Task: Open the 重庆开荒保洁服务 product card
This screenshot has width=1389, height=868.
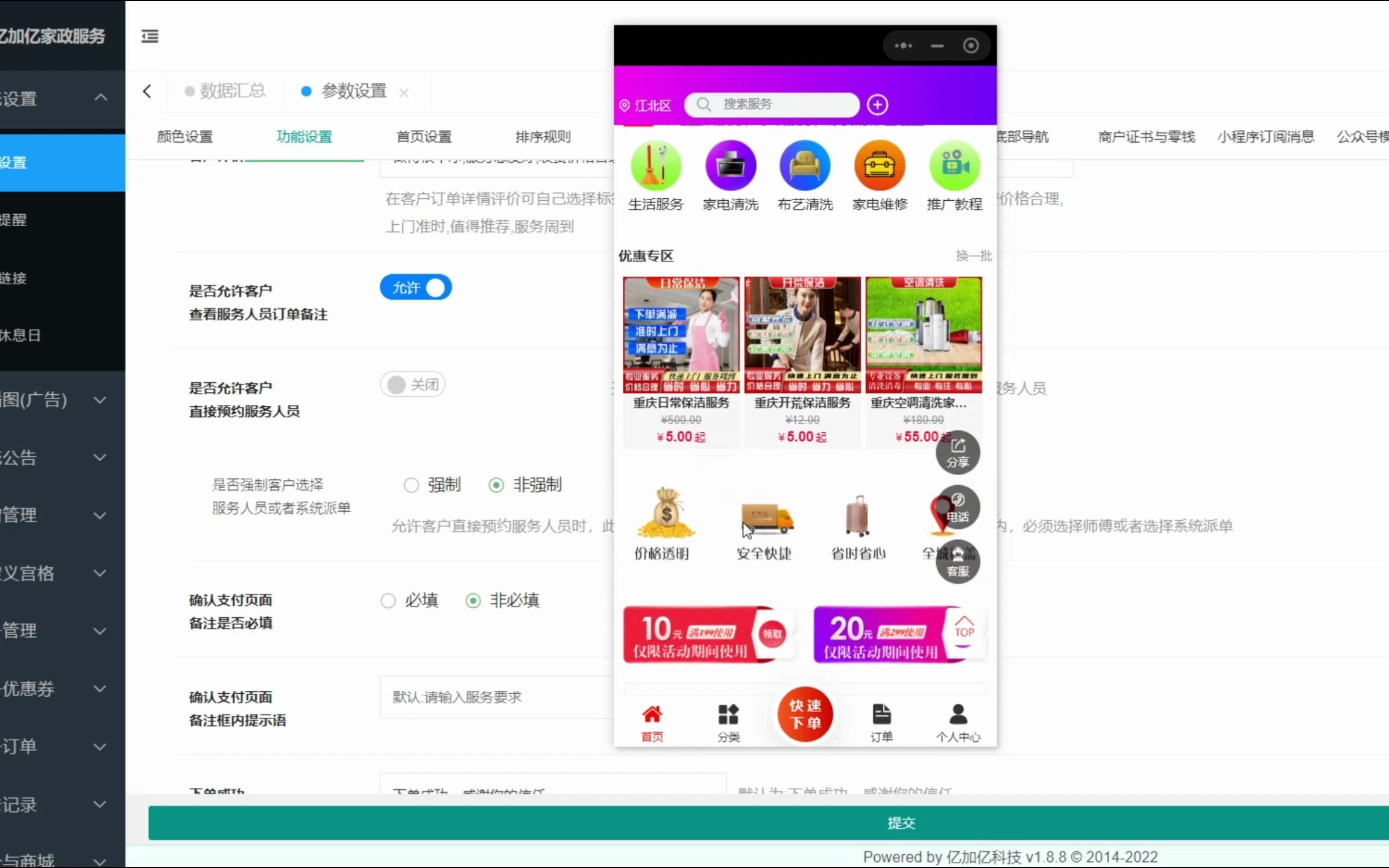Action: [x=802, y=362]
